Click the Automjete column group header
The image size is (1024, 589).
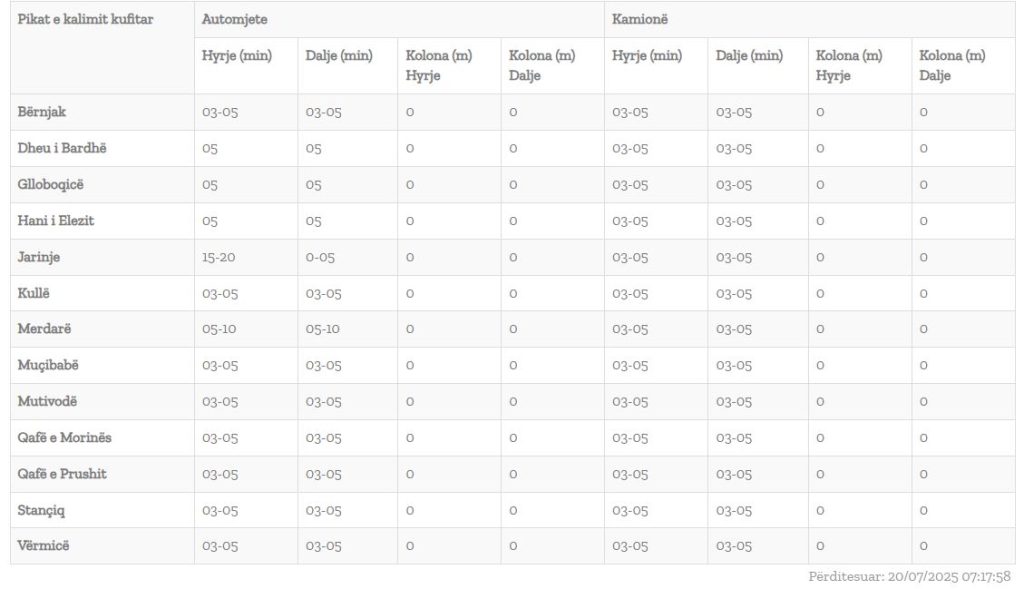click(x=234, y=20)
